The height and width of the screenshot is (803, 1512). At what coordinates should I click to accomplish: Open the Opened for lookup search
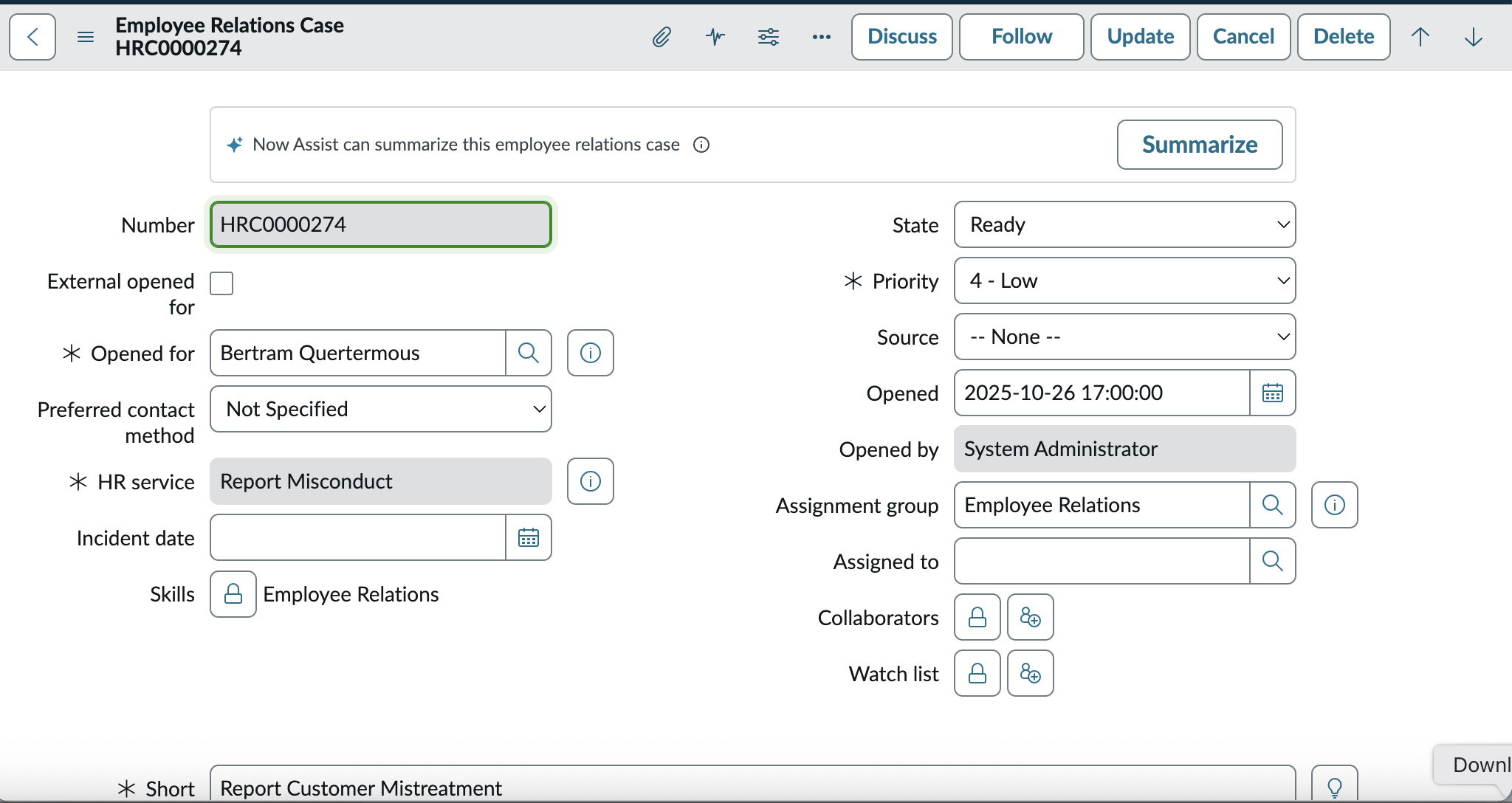[x=529, y=353]
